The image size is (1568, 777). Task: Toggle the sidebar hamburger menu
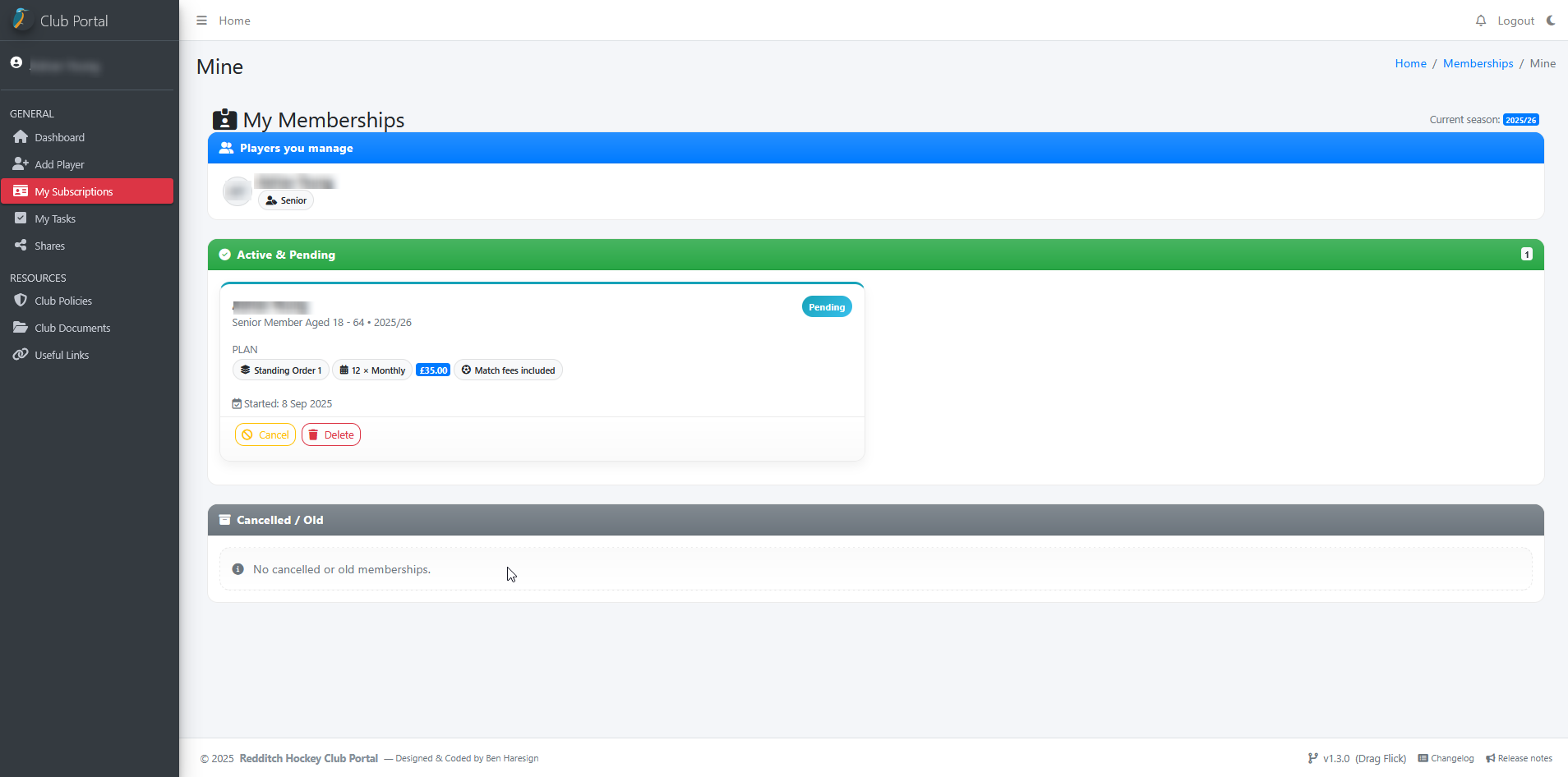[201, 21]
